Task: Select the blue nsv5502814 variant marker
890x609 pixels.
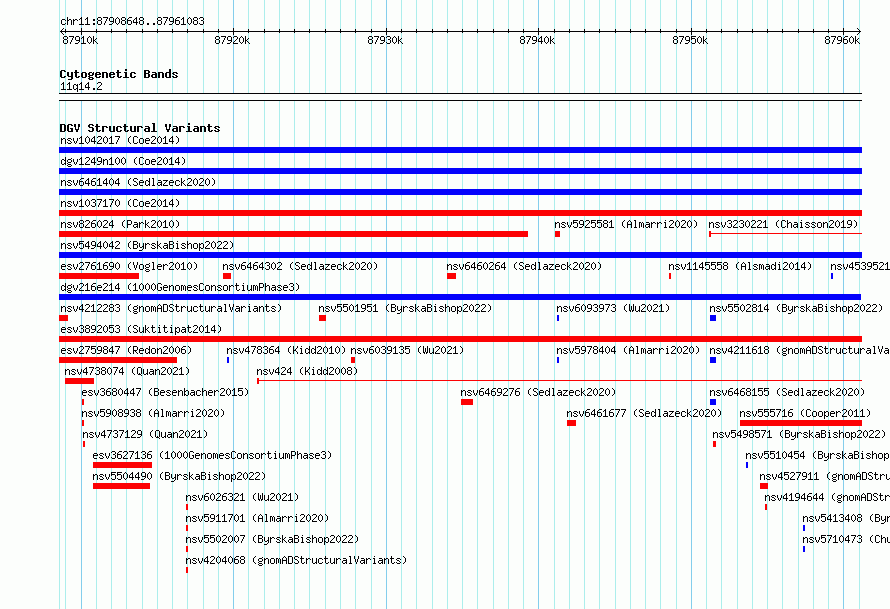Action: tap(713, 318)
